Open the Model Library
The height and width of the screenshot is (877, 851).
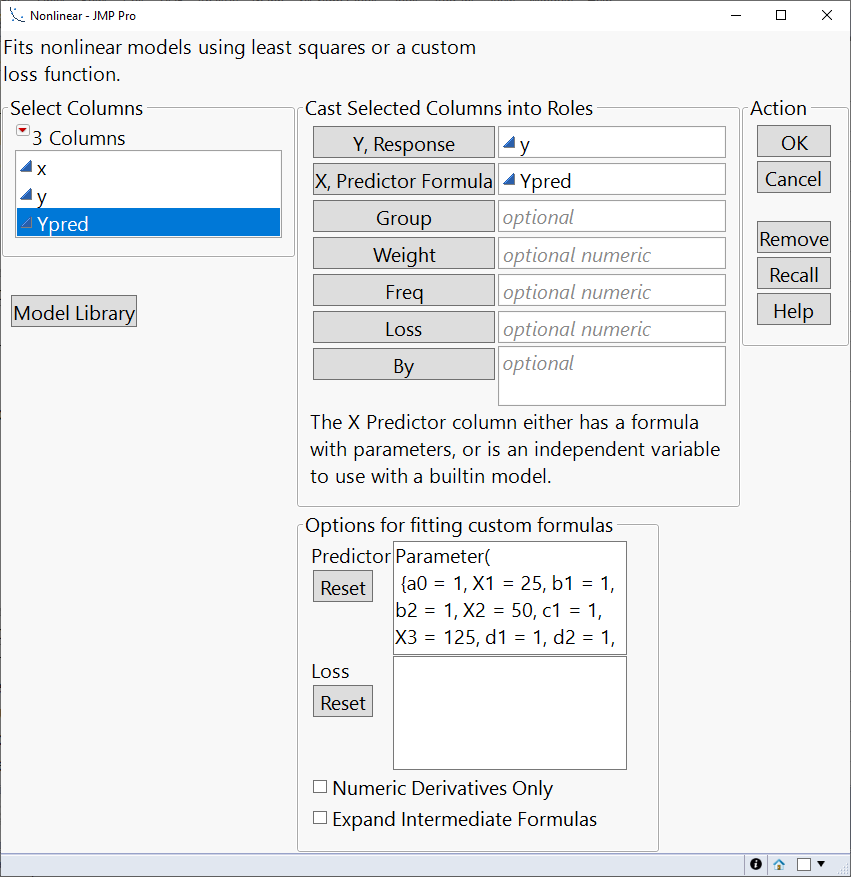click(73, 311)
